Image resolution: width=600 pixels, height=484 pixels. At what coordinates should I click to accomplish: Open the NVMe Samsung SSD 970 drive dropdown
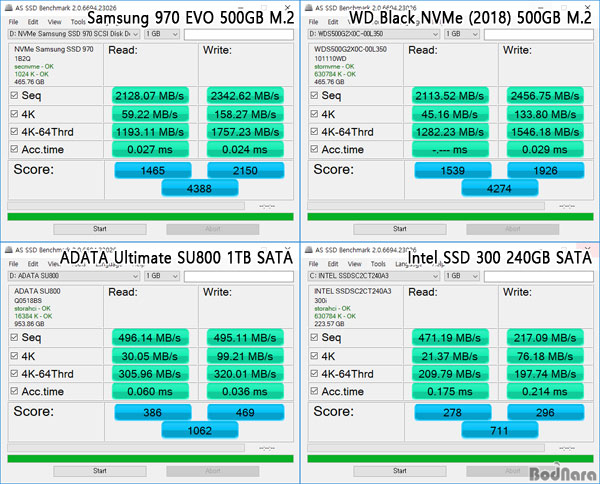coord(72,33)
